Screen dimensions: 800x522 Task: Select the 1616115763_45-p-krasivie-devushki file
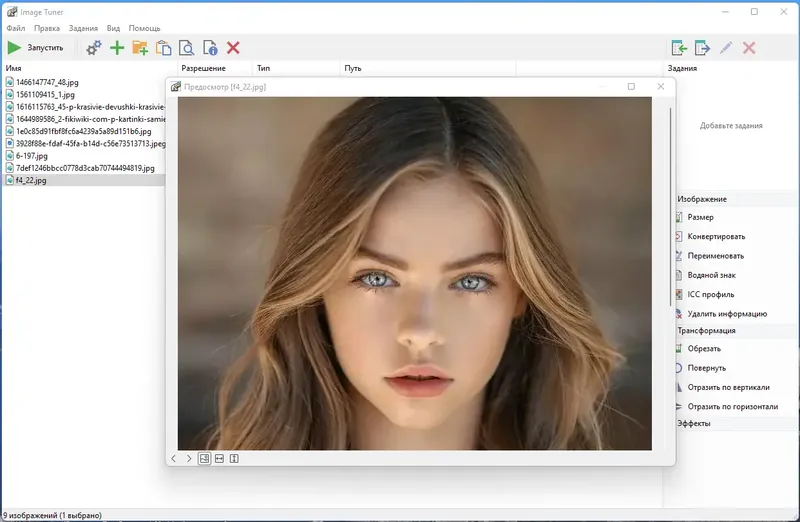(x=85, y=107)
